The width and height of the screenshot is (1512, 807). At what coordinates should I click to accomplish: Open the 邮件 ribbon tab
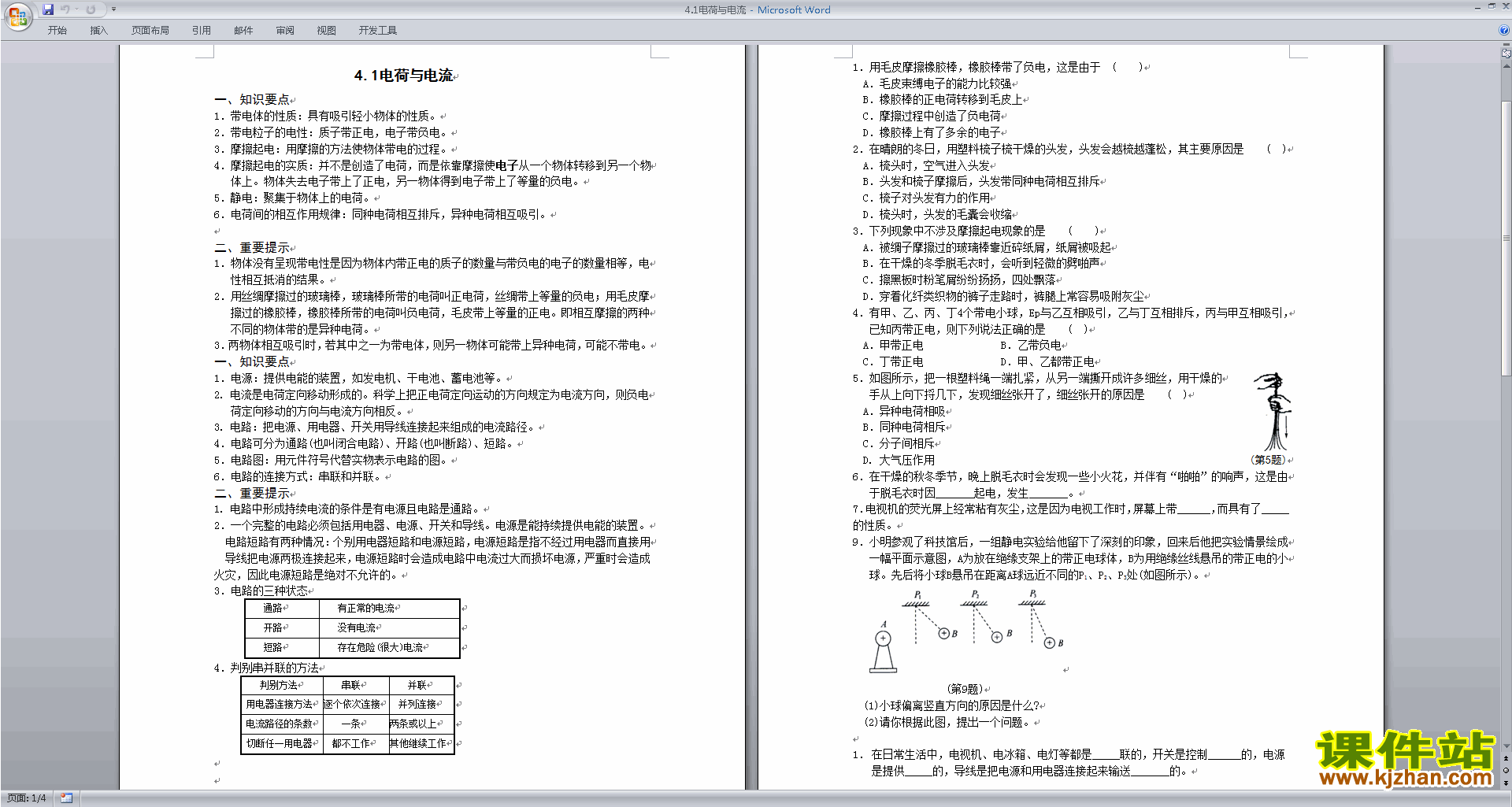click(243, 31)
